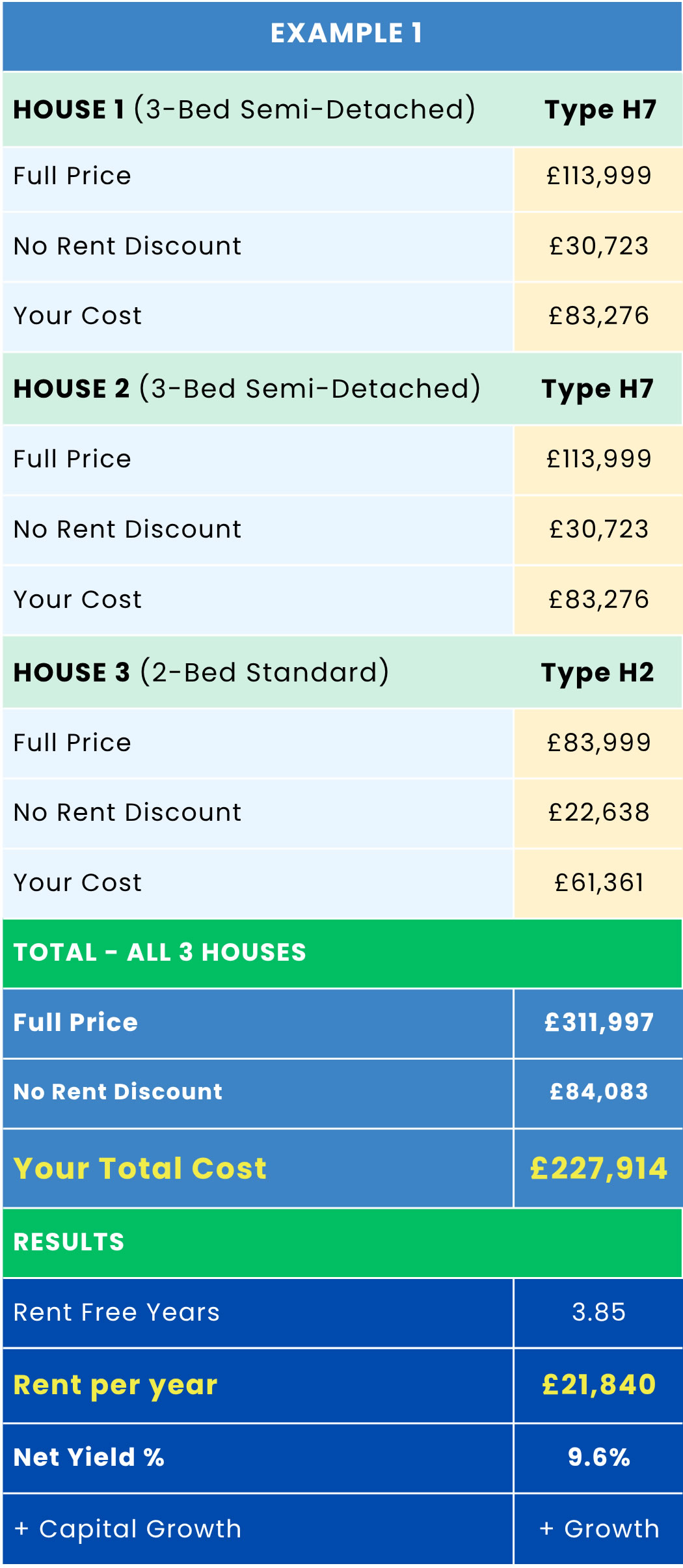Click the EXAMPLE 1 header title

(346, 34)
